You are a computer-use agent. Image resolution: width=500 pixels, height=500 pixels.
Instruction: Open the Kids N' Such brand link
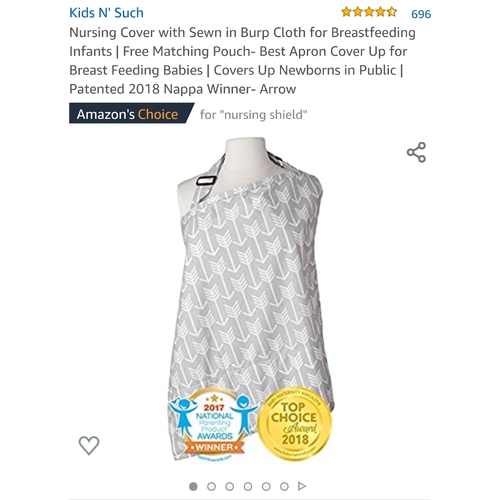pos(106,13)
